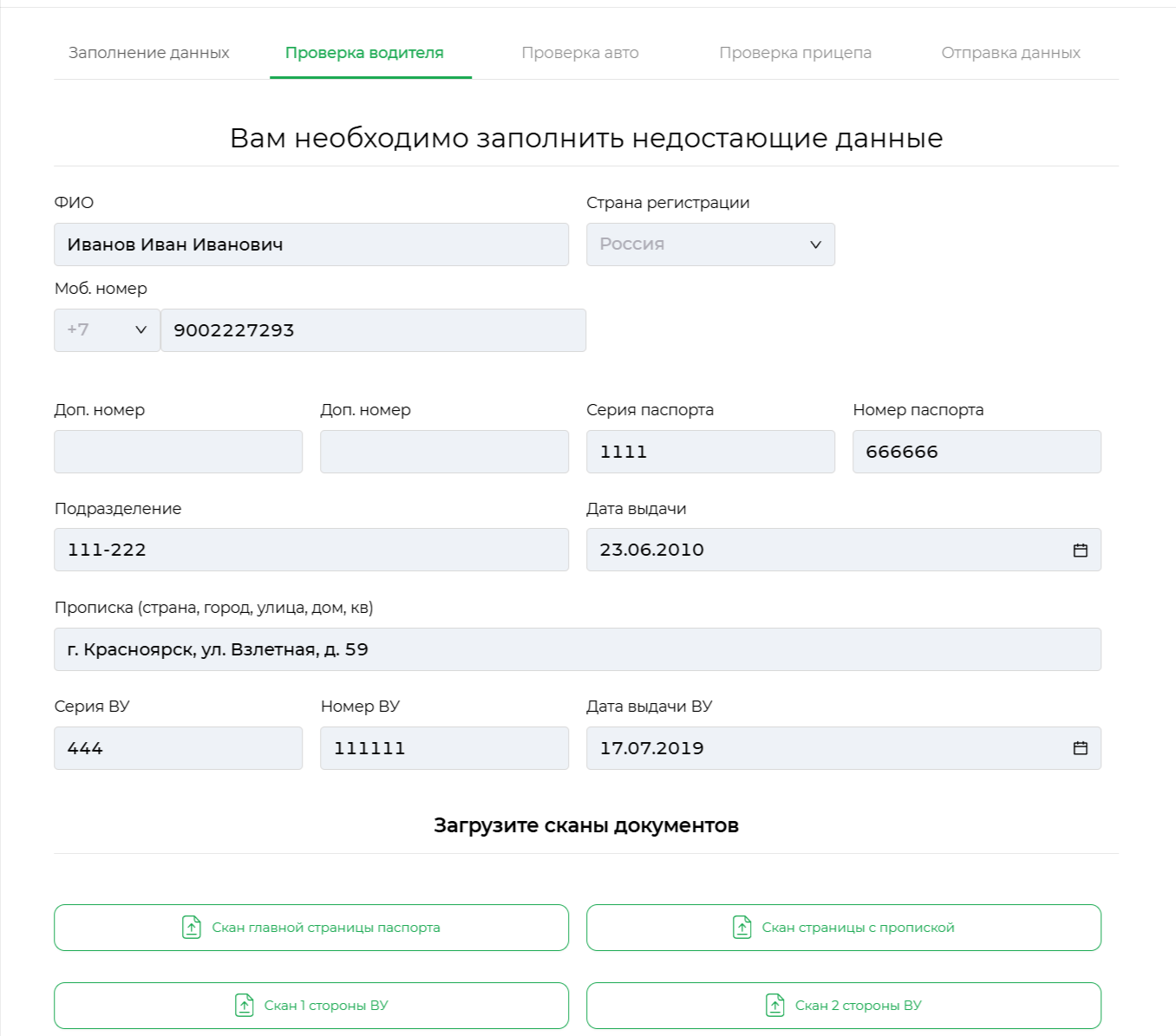Viewport: 1176px width, 1036px height.
Task: Click the first empty Доп. номер field
Action: [178, 452]
